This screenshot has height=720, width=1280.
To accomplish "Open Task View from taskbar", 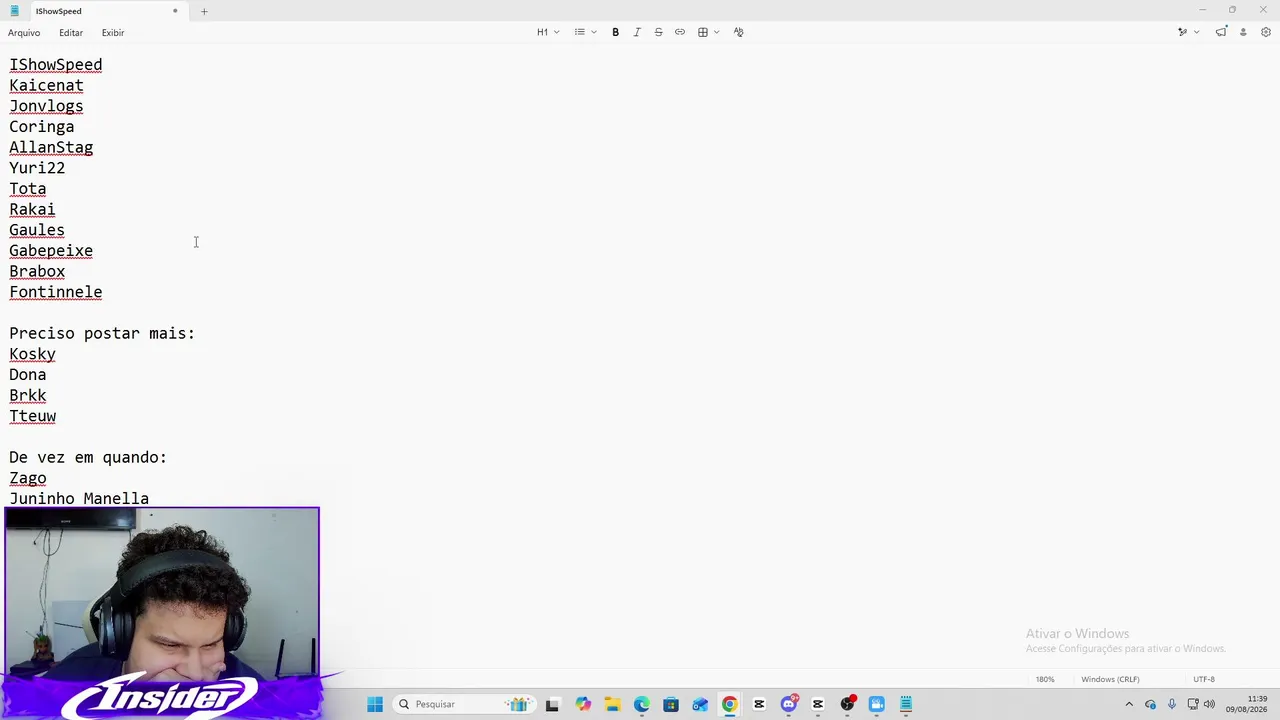I will click(552, 704).
